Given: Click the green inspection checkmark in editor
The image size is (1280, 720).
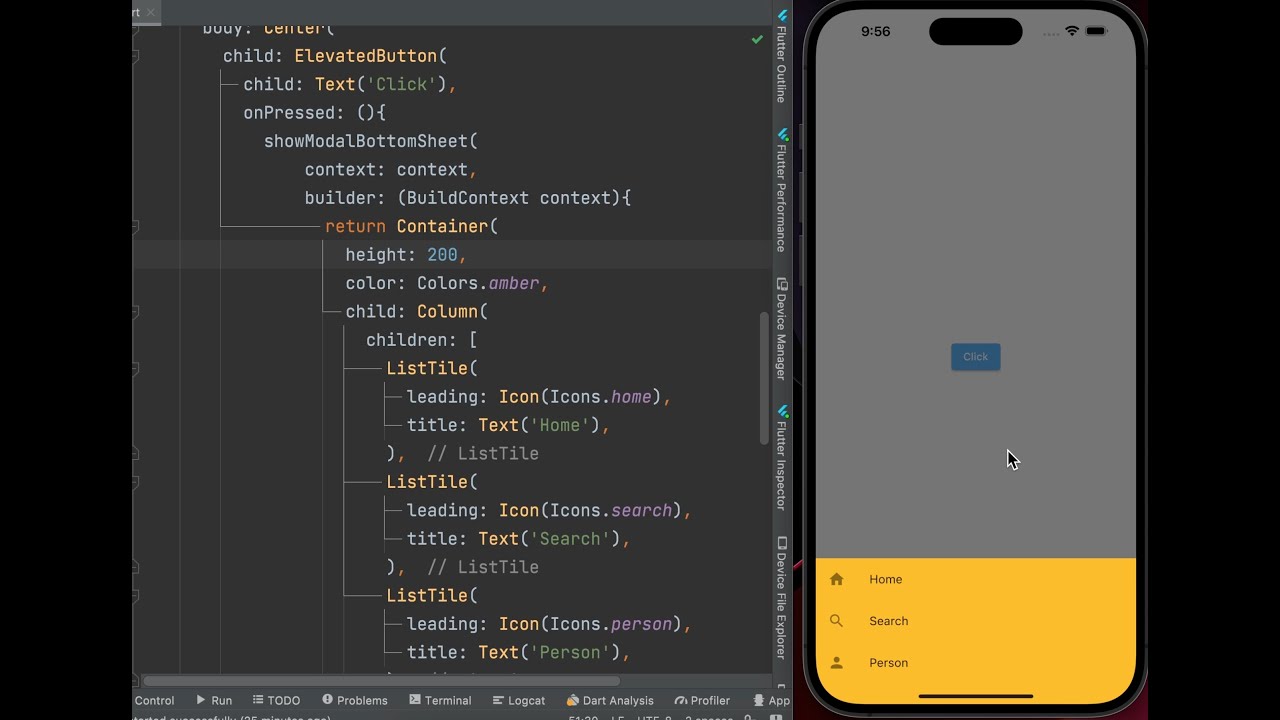Looking at the screenshot, I should pos(757,39).
